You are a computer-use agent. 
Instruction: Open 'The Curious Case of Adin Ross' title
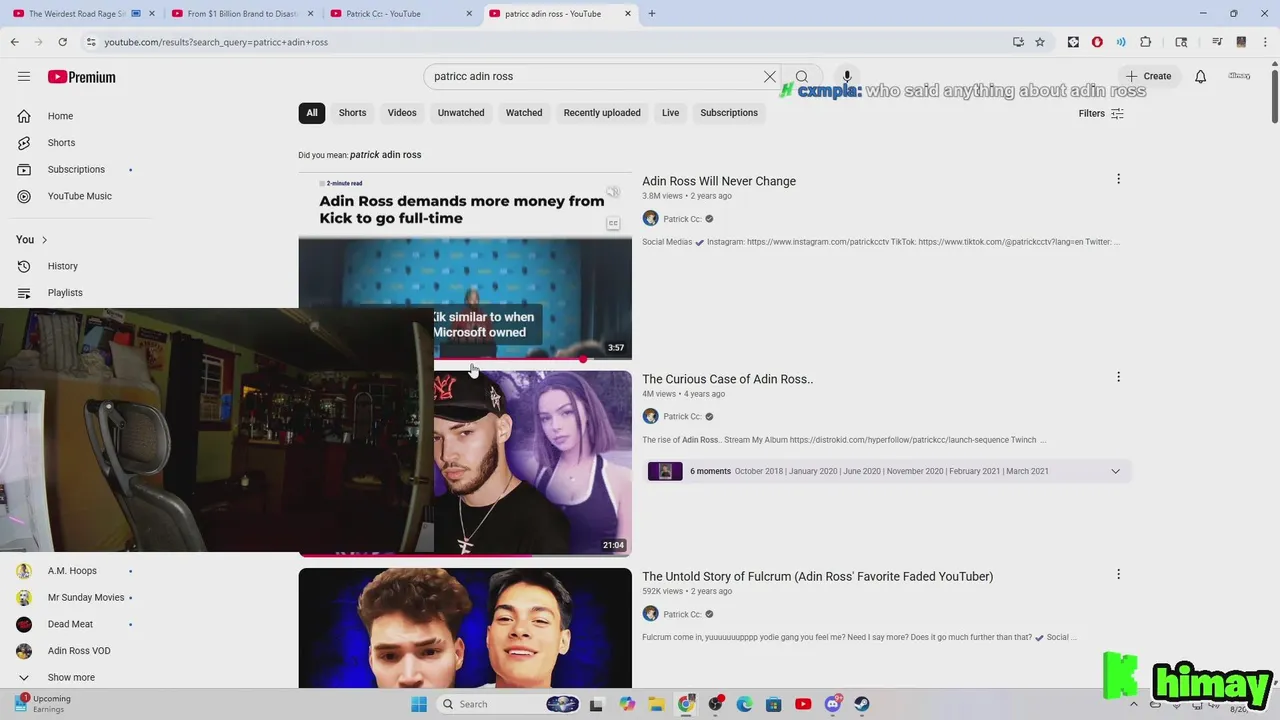tap(728, 379)
